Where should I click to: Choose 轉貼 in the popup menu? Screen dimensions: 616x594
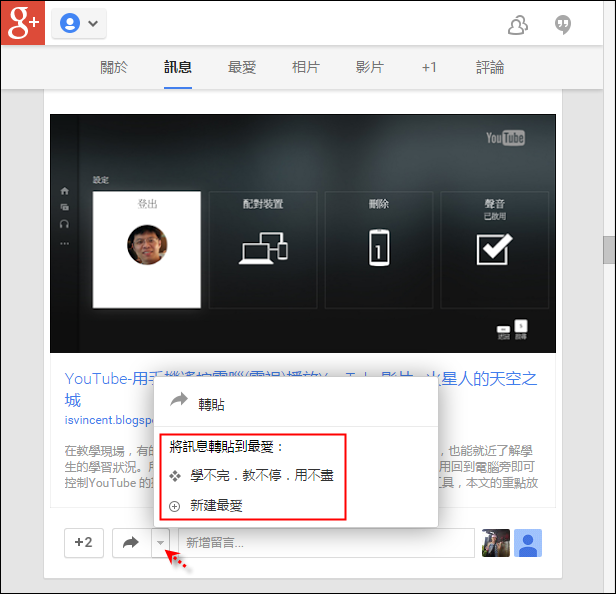point(295,403)
